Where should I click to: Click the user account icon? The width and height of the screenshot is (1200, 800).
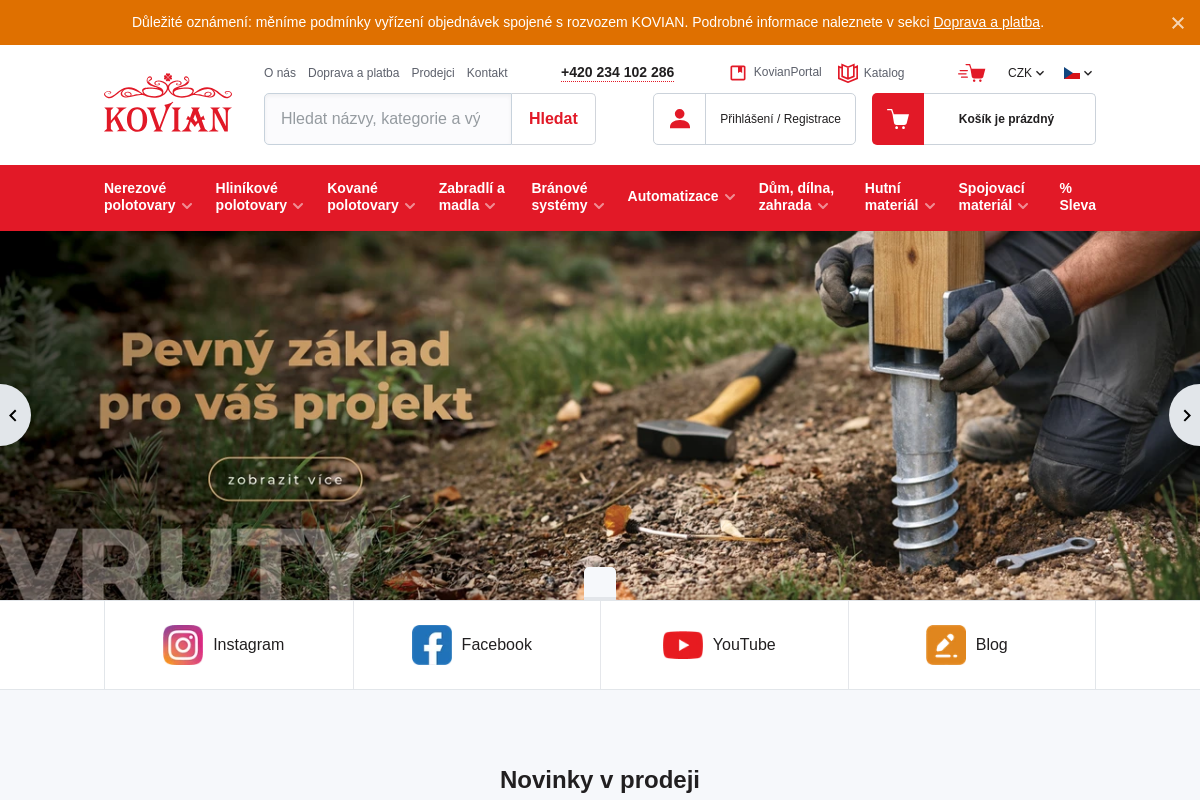point(680,119)
